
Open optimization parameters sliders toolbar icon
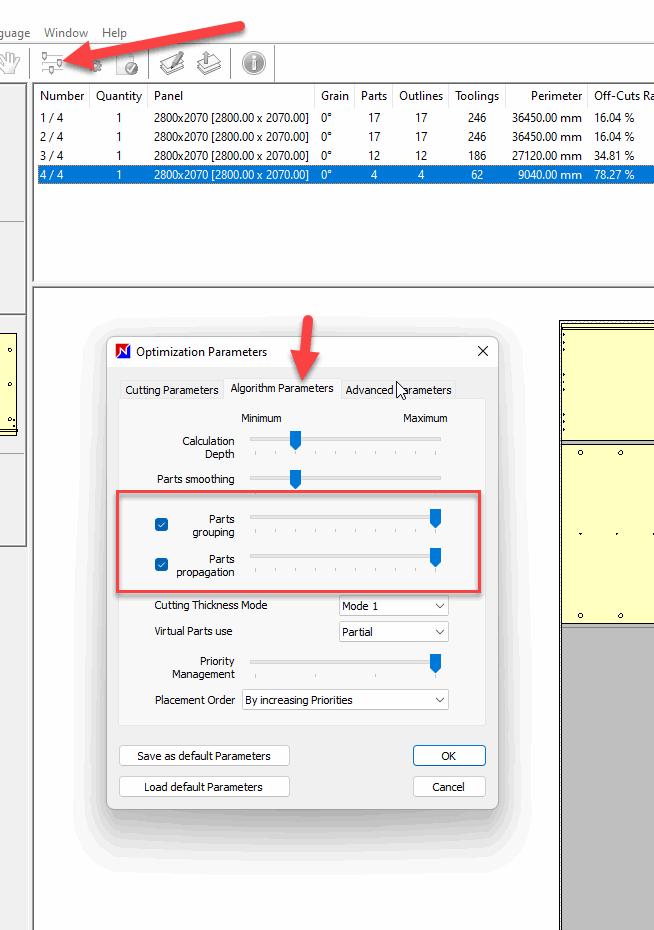(x=52, y=63)
